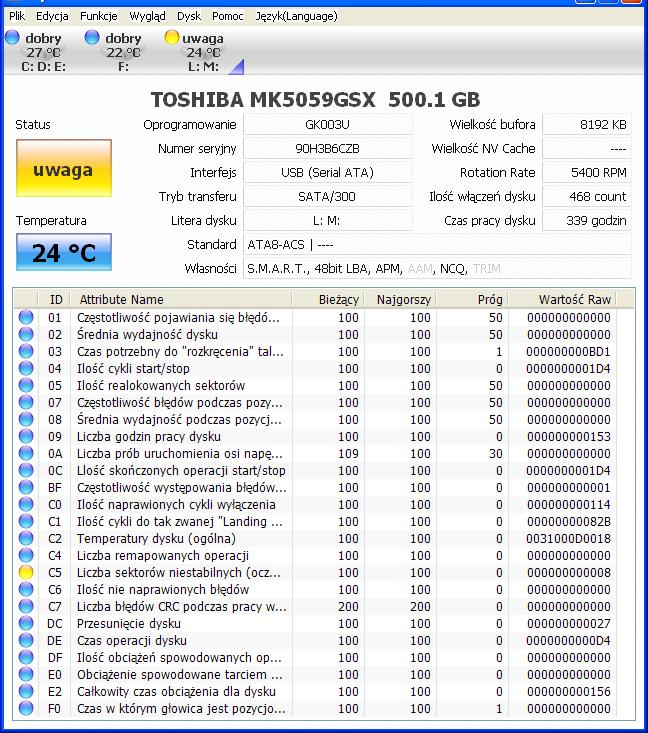Click the status icon of attribute C7
The width and height of the screenshot is (648, 733).
[x=26, y=606]
